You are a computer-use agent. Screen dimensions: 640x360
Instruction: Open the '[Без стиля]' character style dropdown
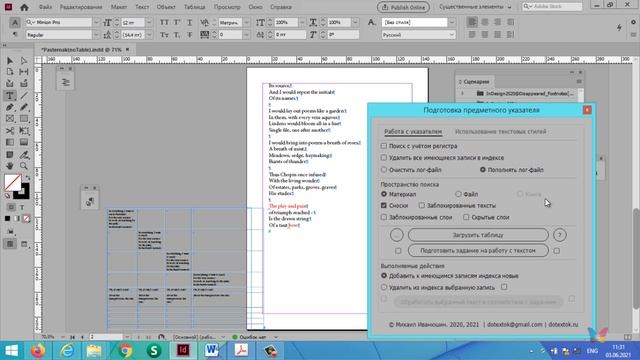point(451,22)
